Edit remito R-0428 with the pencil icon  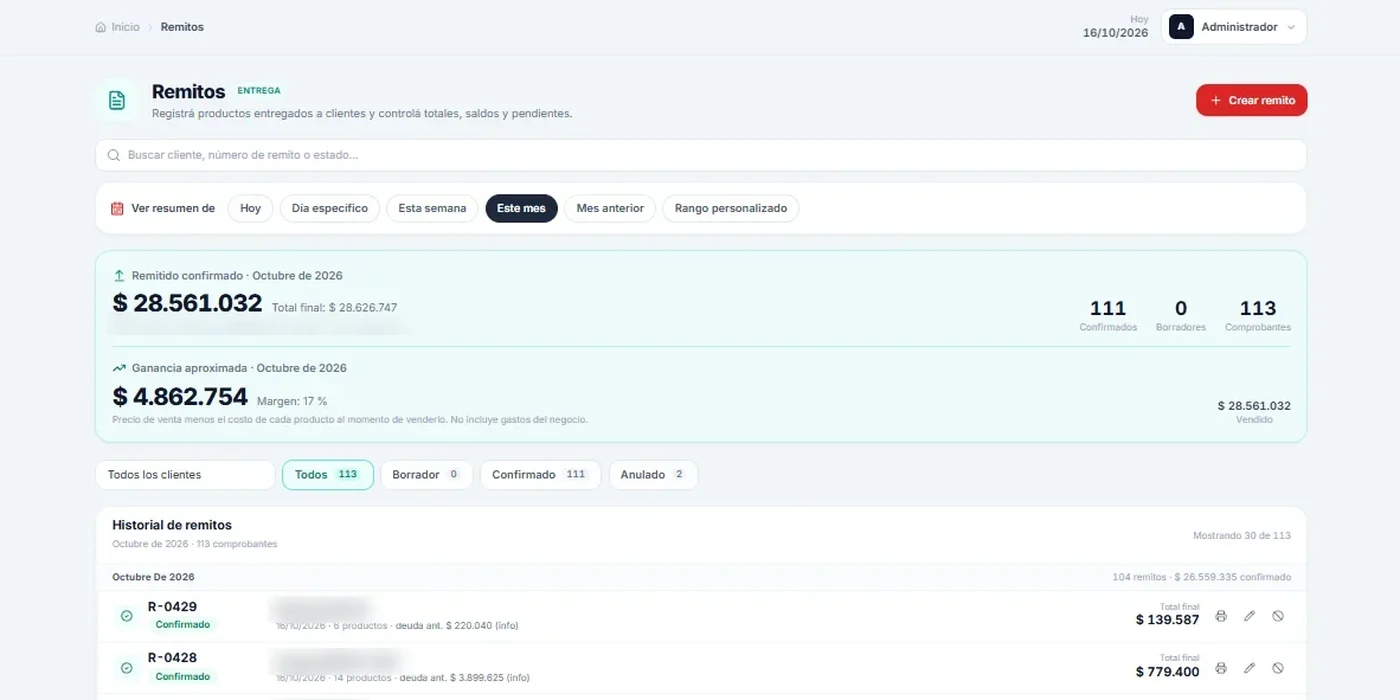(x=1249, y=668)
